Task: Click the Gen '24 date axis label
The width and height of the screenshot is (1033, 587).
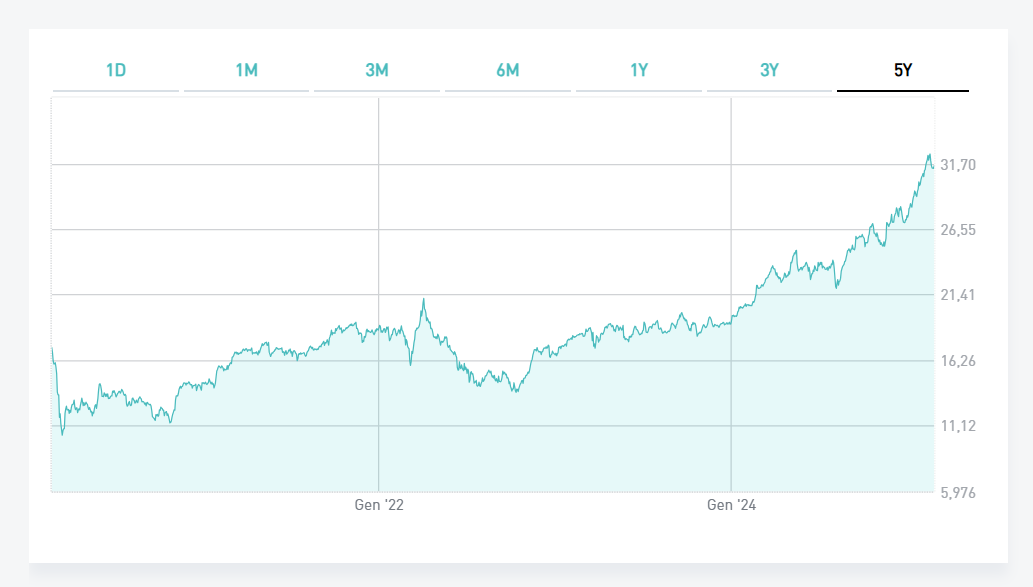Action: pos(732,506)
